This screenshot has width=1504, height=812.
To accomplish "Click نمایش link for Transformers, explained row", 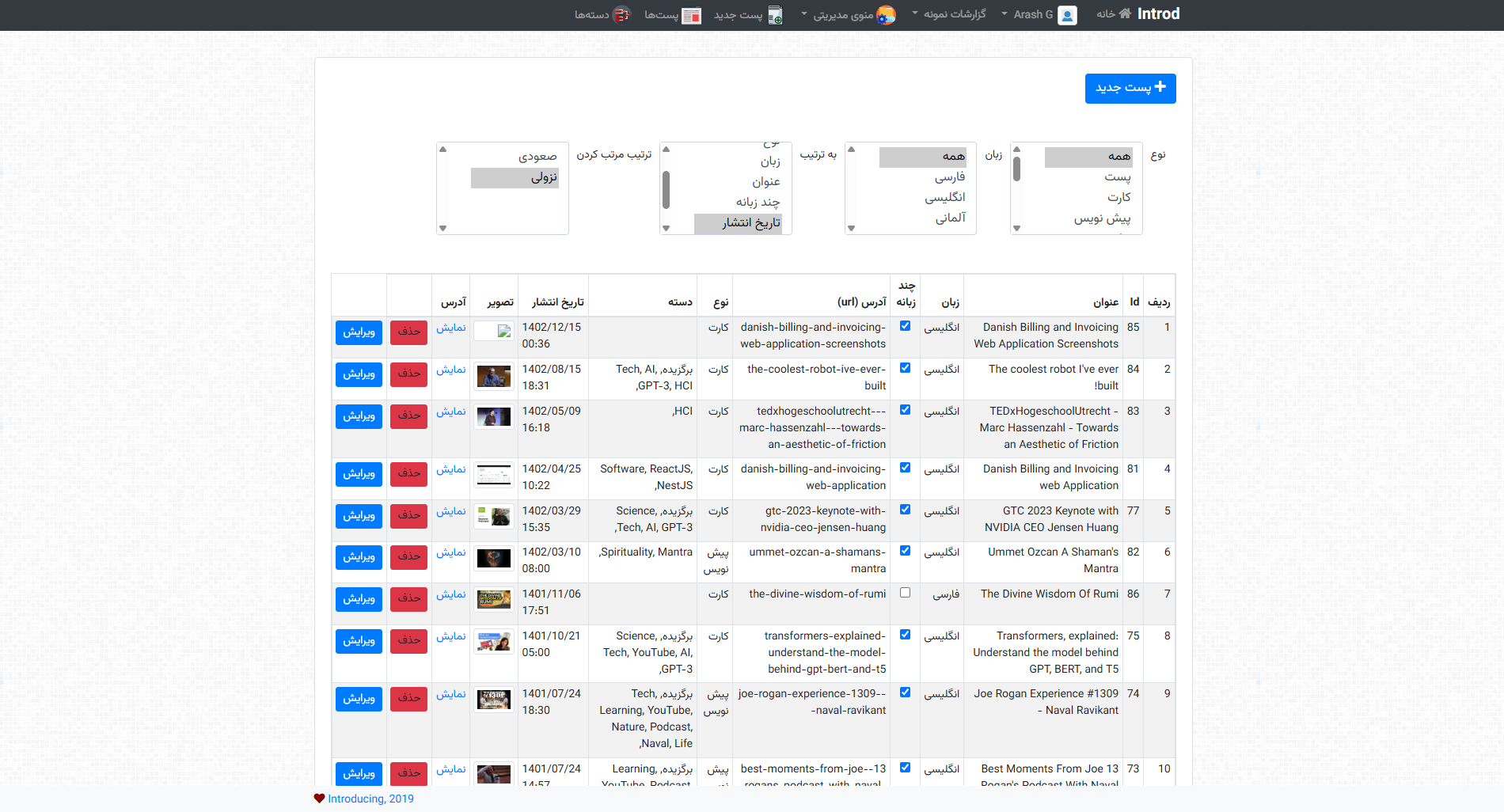I will point(451,636).
